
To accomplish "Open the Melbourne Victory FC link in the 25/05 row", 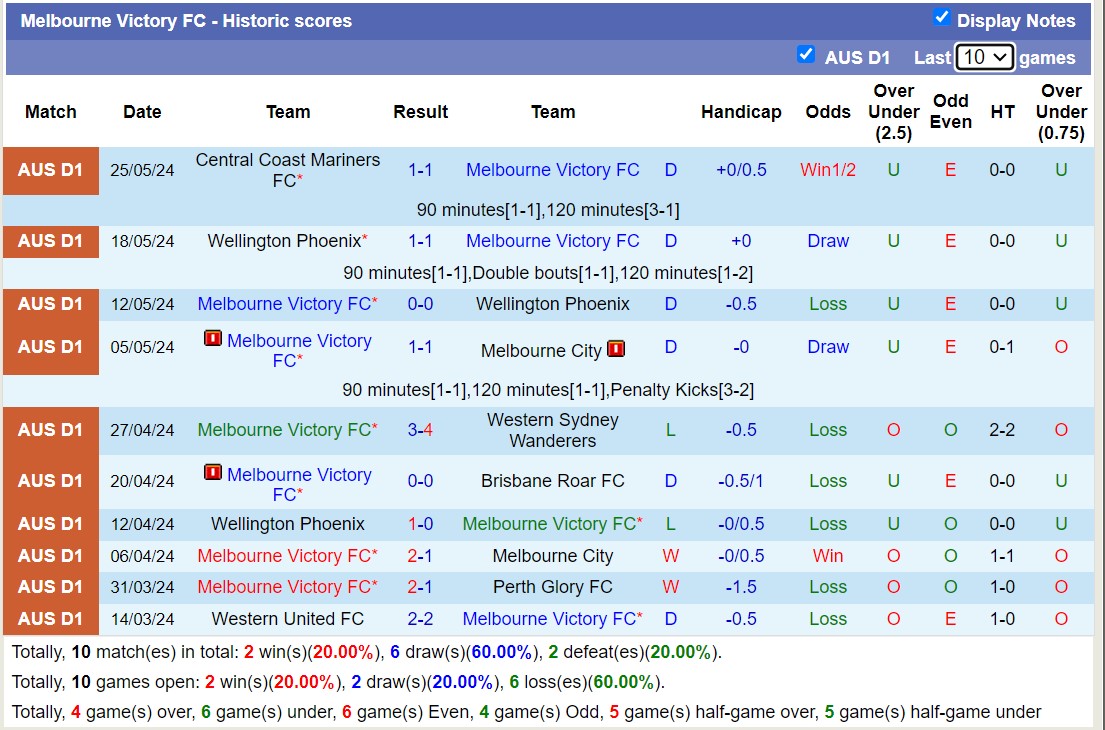I will pyautogui.click(x=552, y=170).
